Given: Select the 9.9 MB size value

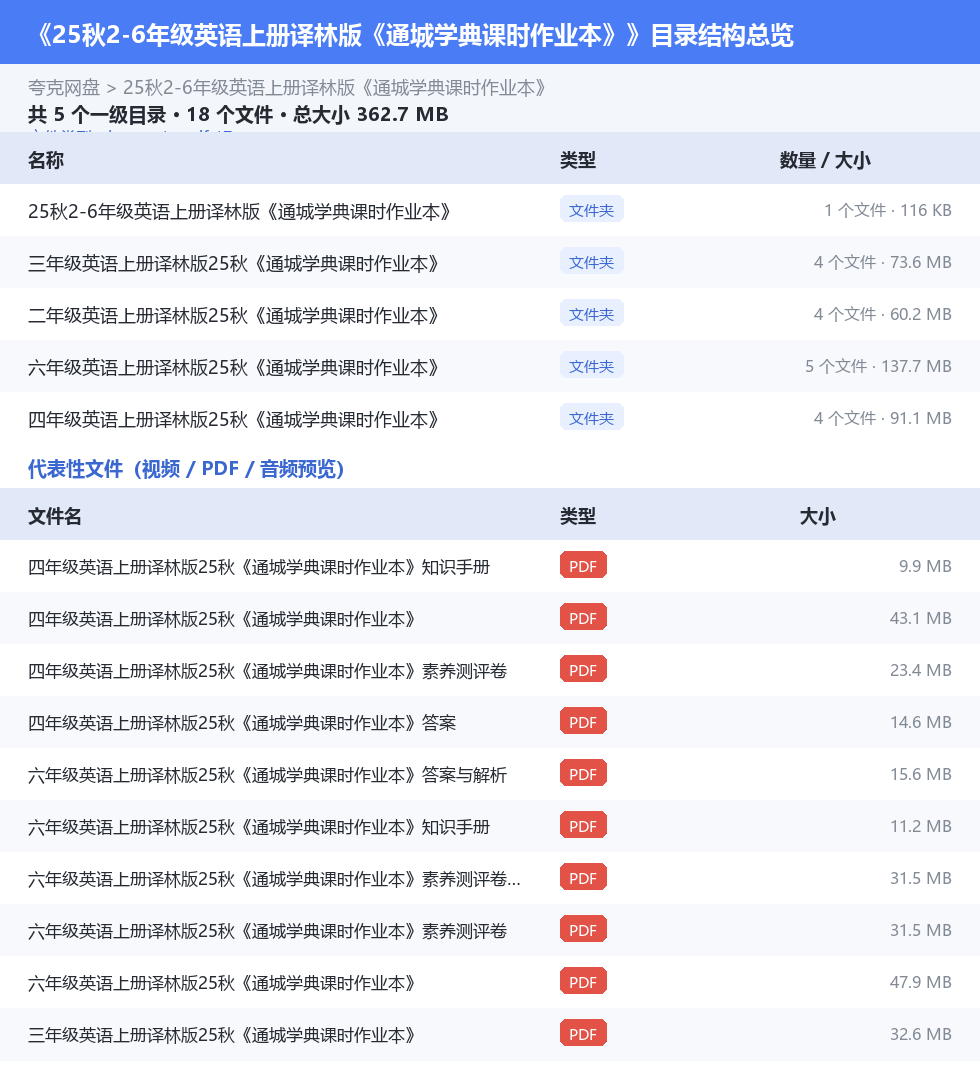Looking at the screenshot, I should click(925, 566).
